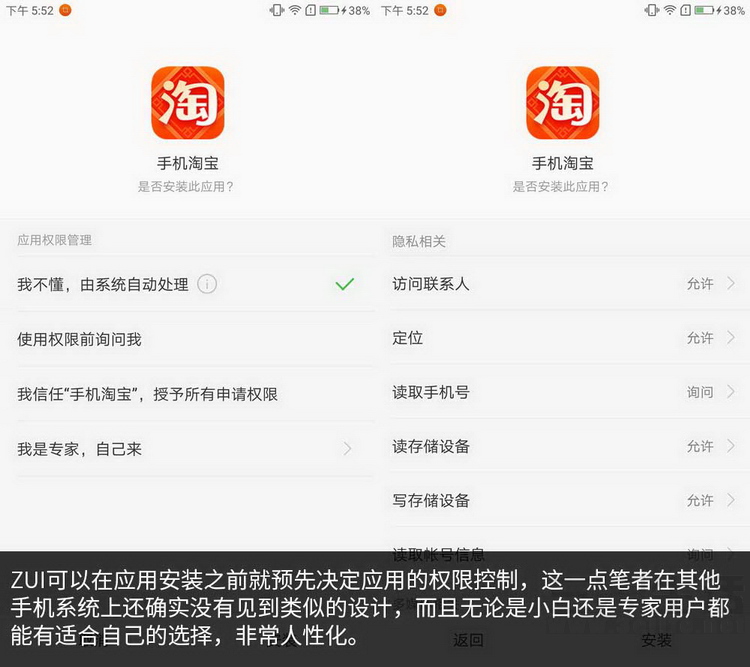Tap 访问联系人 row label

pyautogui.click(x=430, y=284)
